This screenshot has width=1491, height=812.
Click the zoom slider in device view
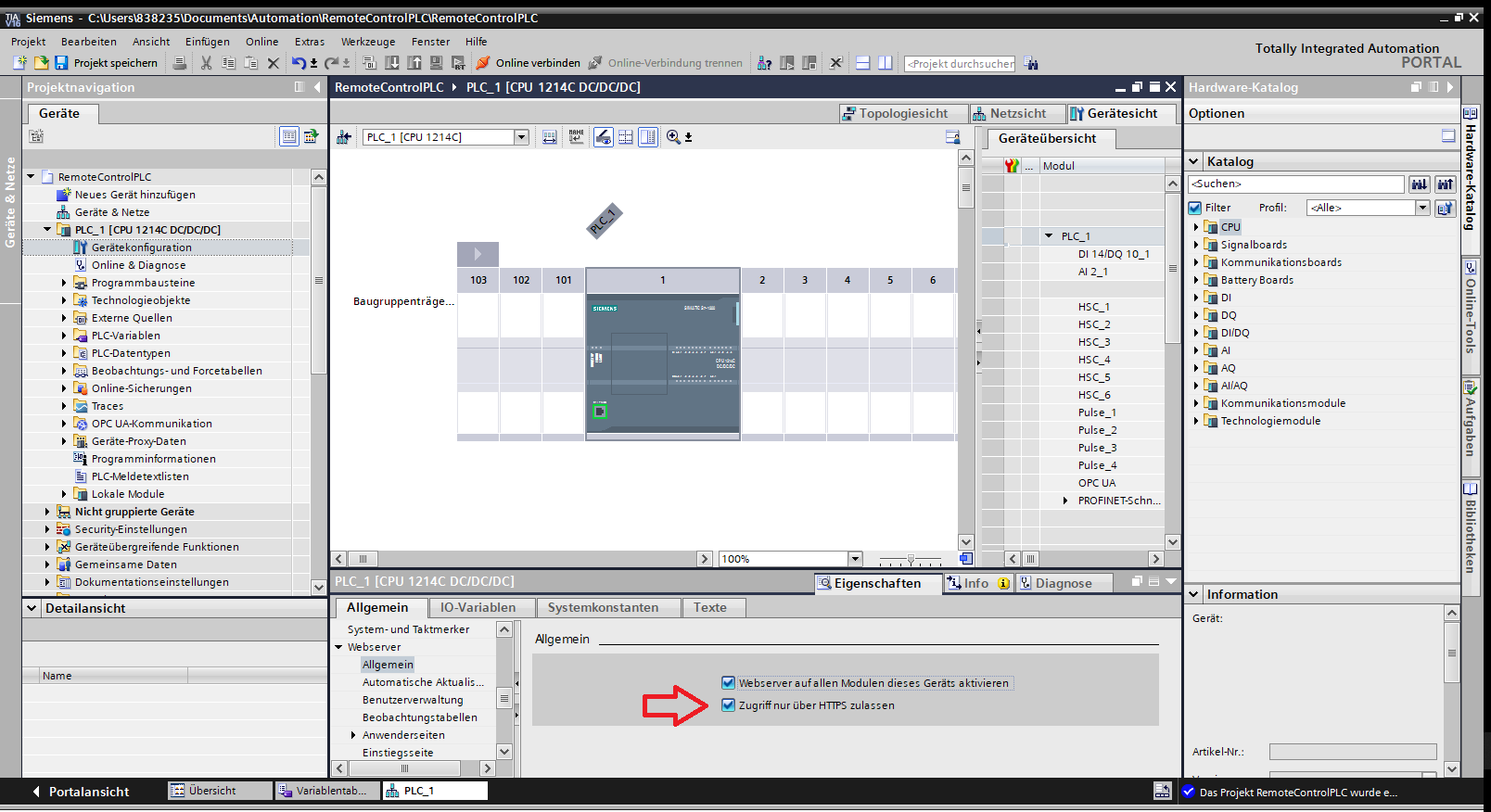[910, 560]
